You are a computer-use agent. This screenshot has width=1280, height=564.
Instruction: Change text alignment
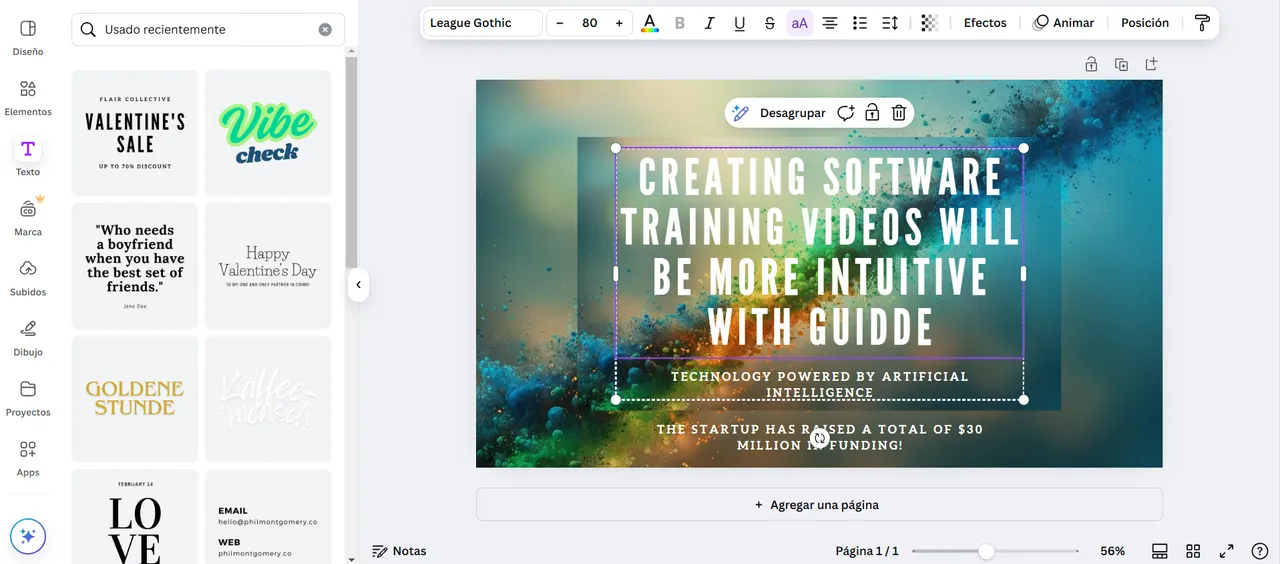pyautogui.click(x=830, y=23)
